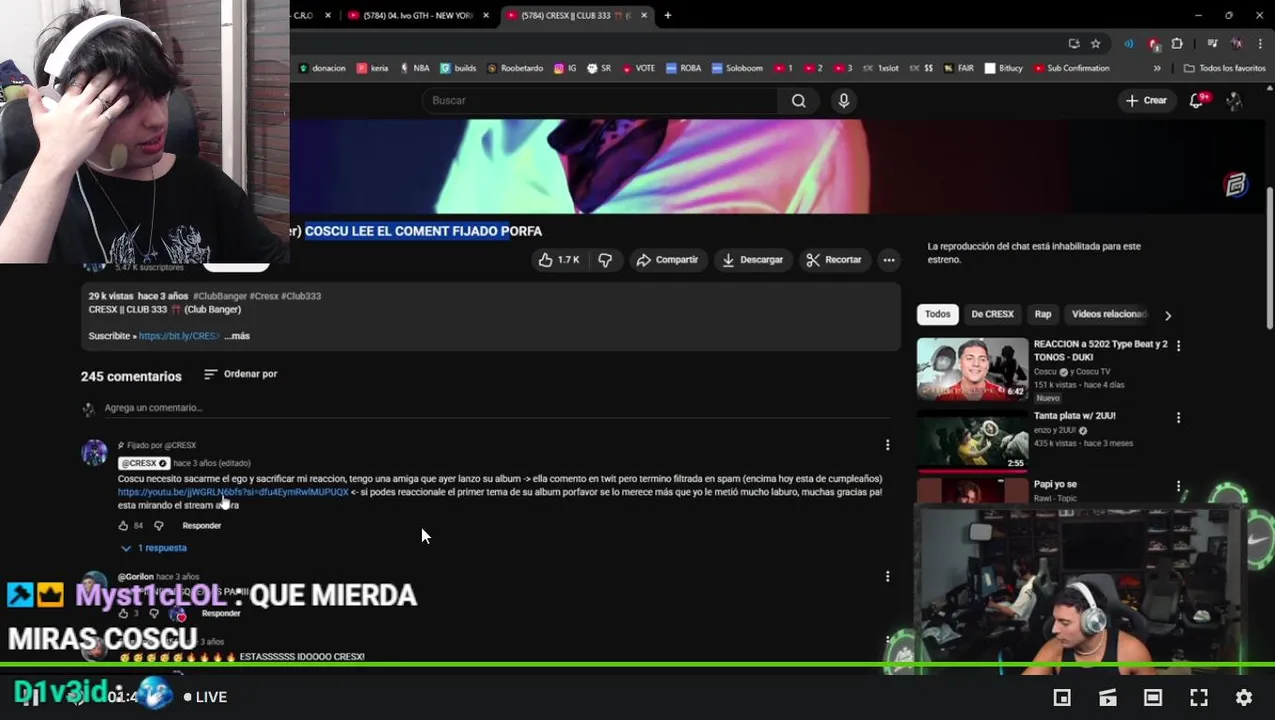This screenshot has width=1275, height=720.
Task: Open the donacion bookmark
Action: (322, 68)
